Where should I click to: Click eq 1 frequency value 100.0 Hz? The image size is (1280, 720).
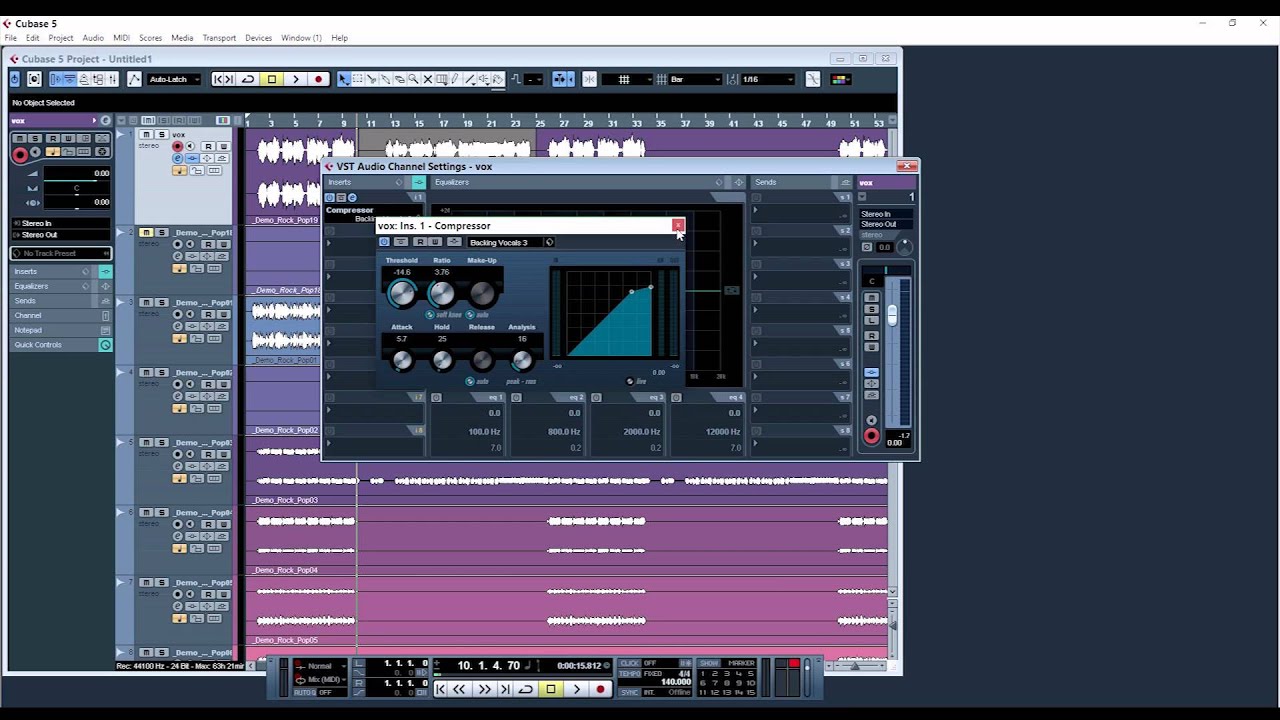point(484,432)
